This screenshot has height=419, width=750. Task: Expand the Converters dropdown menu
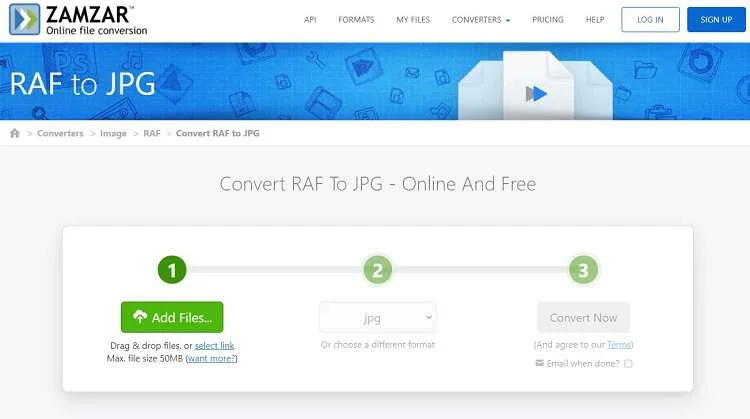pos(481,20)
